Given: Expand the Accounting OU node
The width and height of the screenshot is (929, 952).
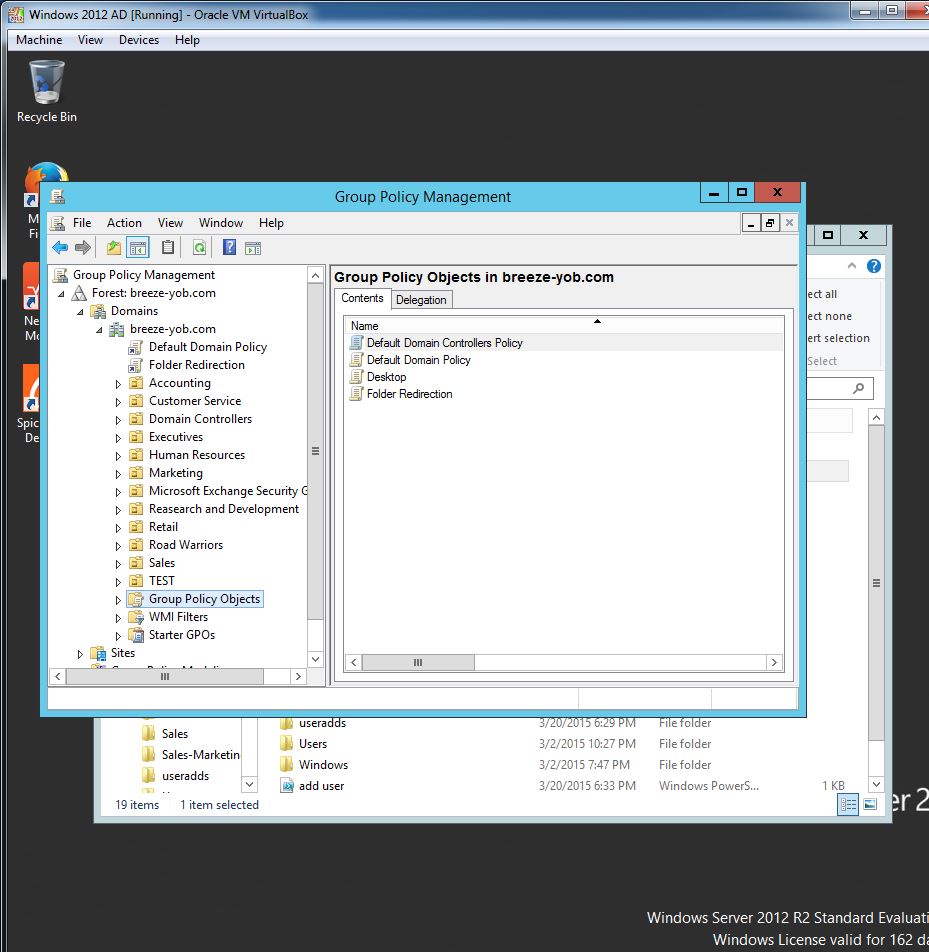Looking at the screenshot, I should tap(118, 384).
